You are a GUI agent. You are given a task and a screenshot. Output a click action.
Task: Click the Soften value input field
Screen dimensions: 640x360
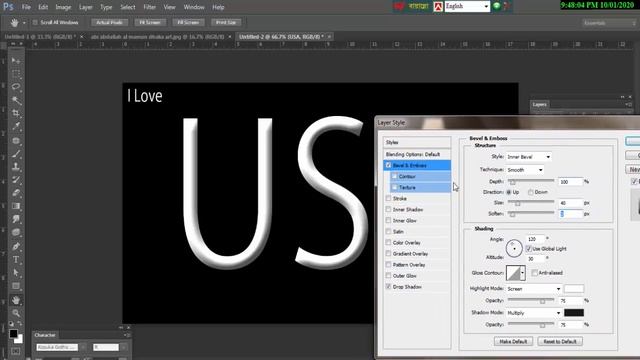point(571,214)
